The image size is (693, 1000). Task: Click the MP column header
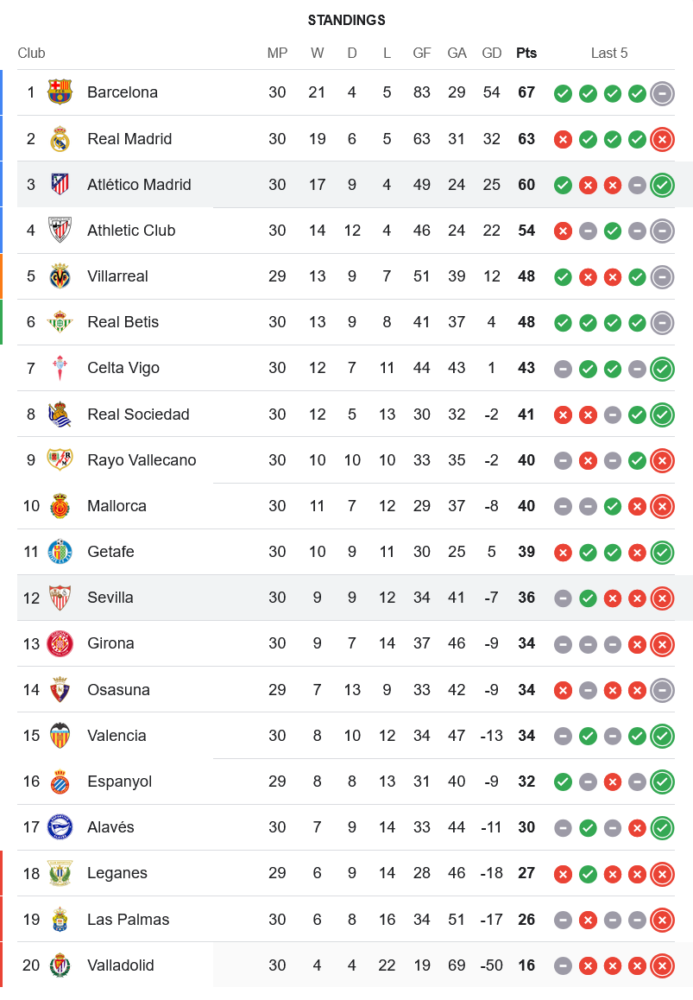coord(277,53)
